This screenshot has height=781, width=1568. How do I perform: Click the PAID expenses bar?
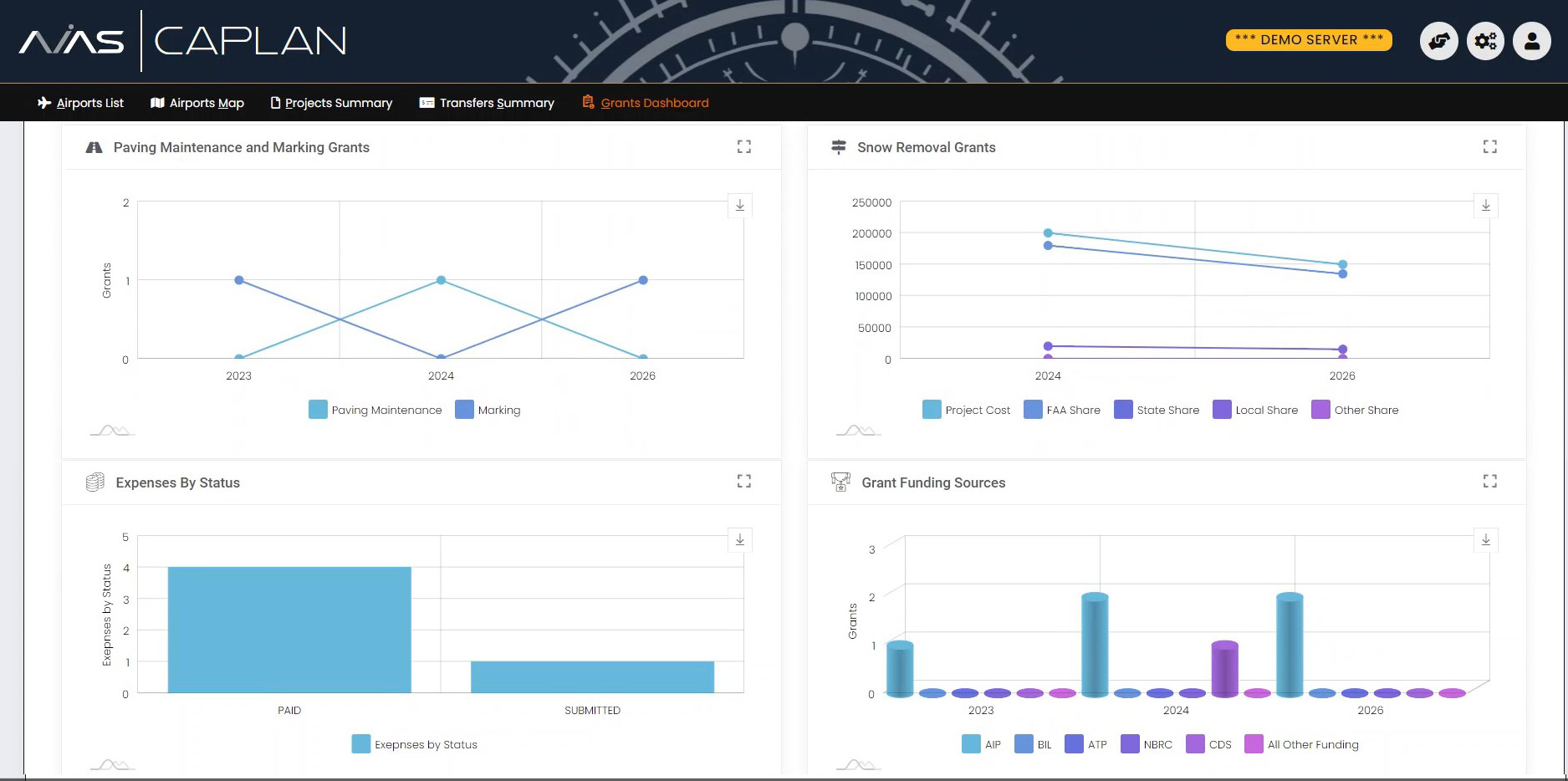coord(289,630)
